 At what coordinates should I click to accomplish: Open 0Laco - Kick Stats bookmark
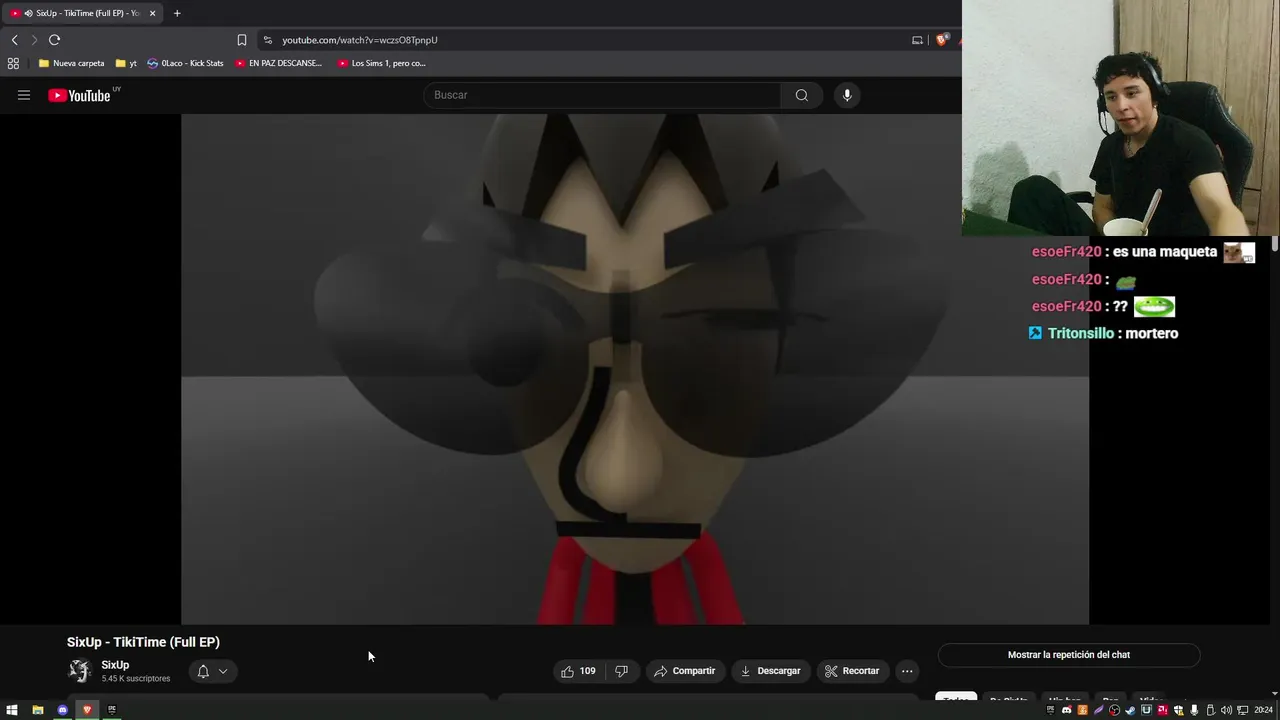click(185, 63)
